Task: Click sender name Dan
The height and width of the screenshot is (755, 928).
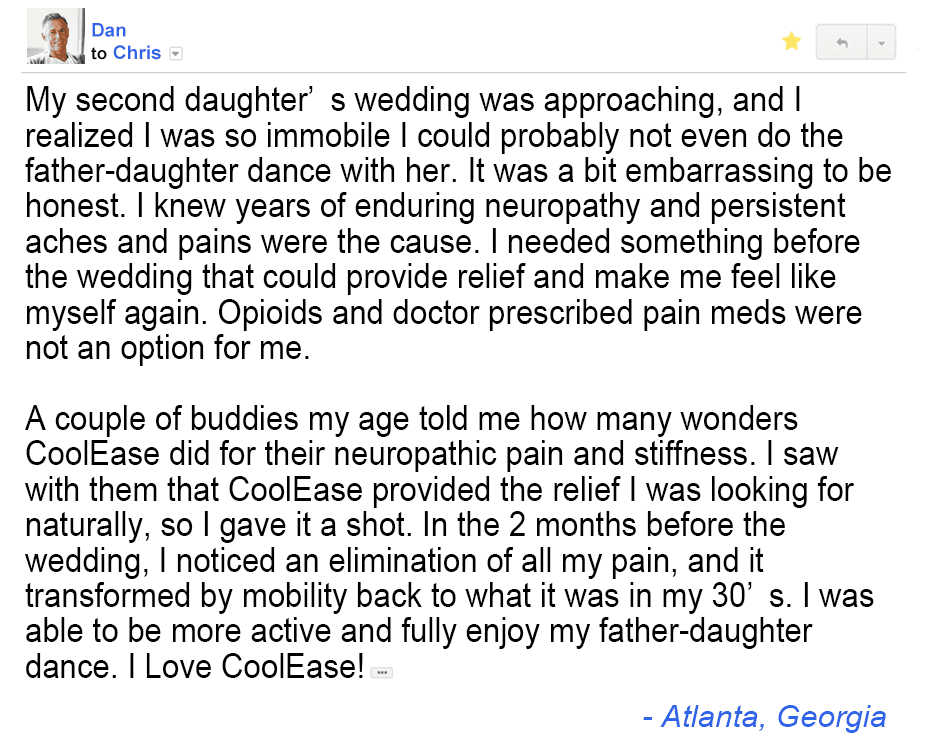Action: [x=108, y=31]
